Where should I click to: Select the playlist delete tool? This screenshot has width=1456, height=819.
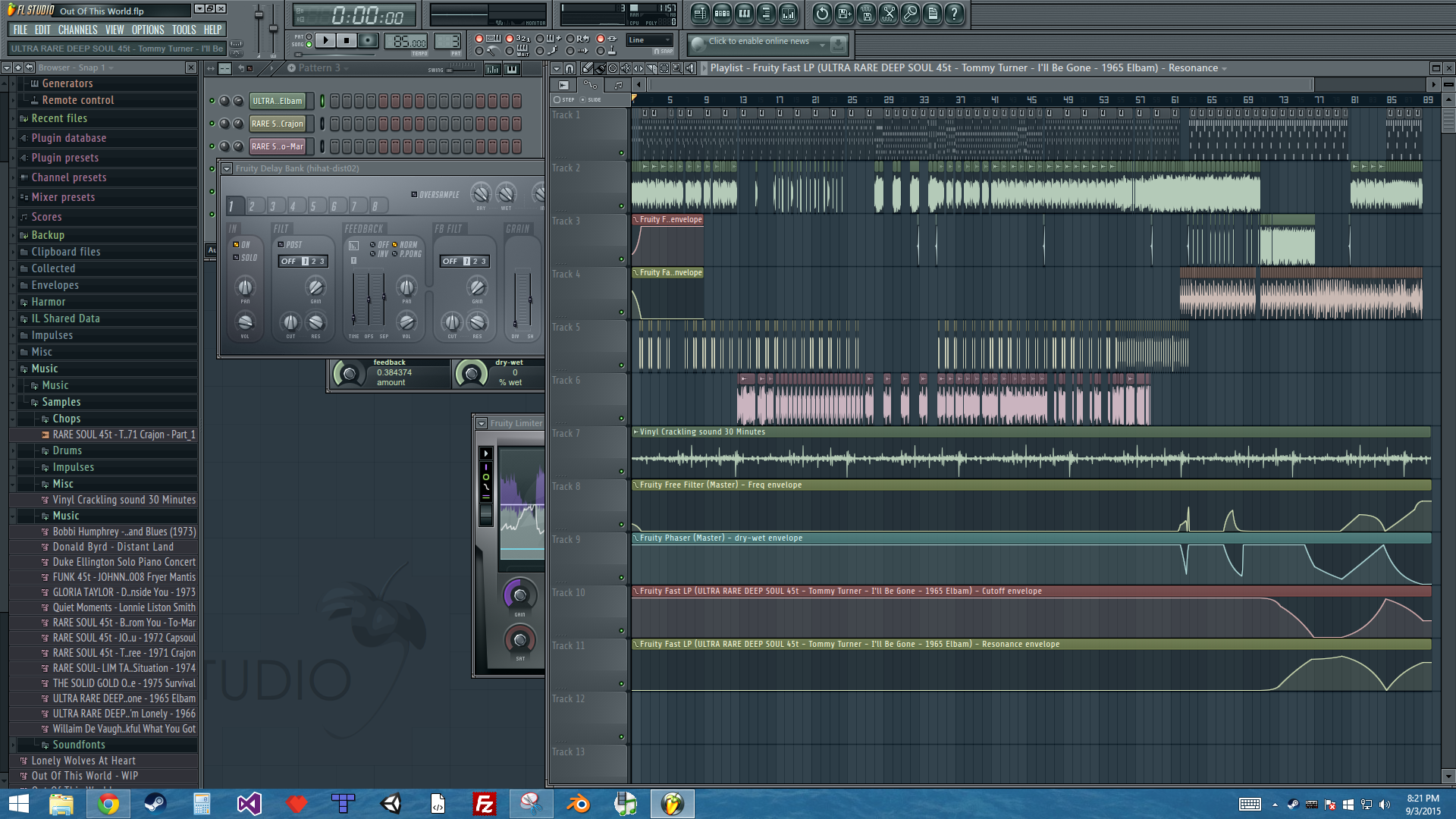[x=613, y=68]
